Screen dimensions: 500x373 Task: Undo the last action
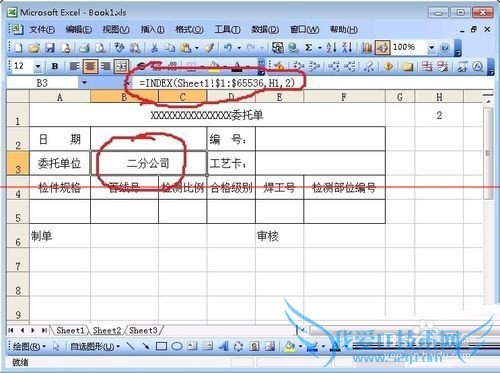[228, 48]
